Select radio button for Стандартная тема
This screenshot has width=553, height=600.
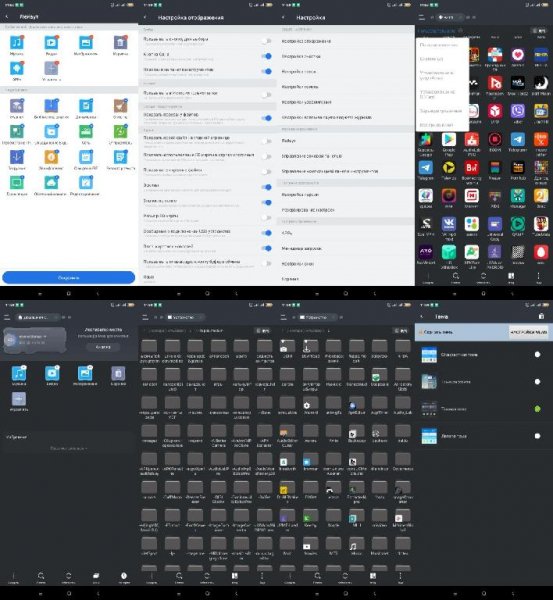pyautogui.click(x=537, y=354)
